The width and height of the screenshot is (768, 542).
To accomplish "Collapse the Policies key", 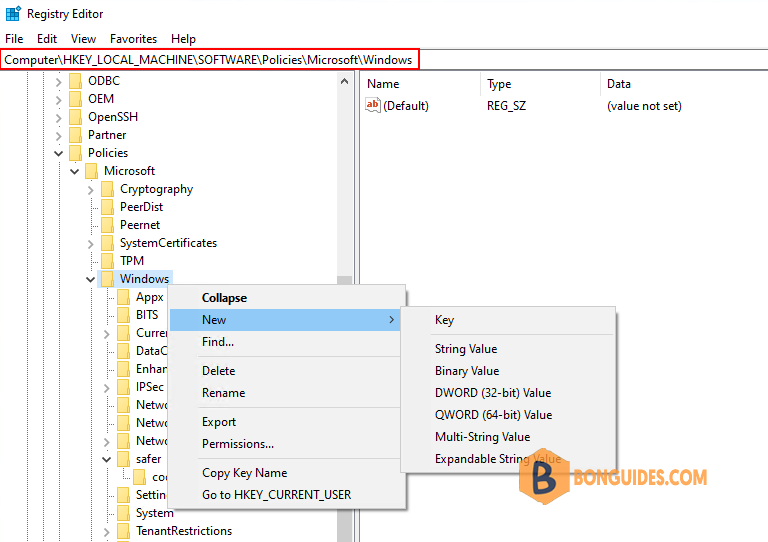I will click(x=58, y=154).
